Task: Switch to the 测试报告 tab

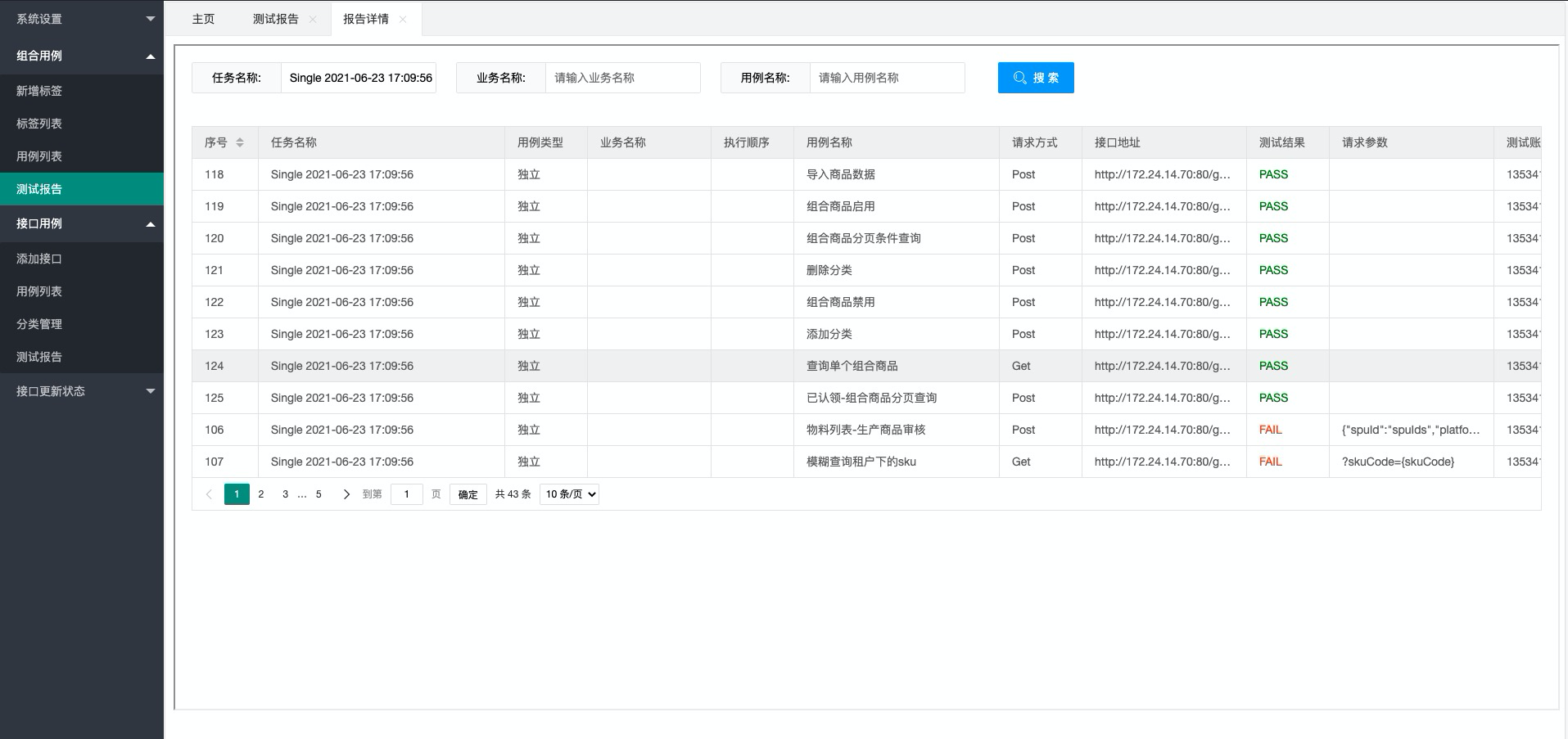Action: [276, 19]
